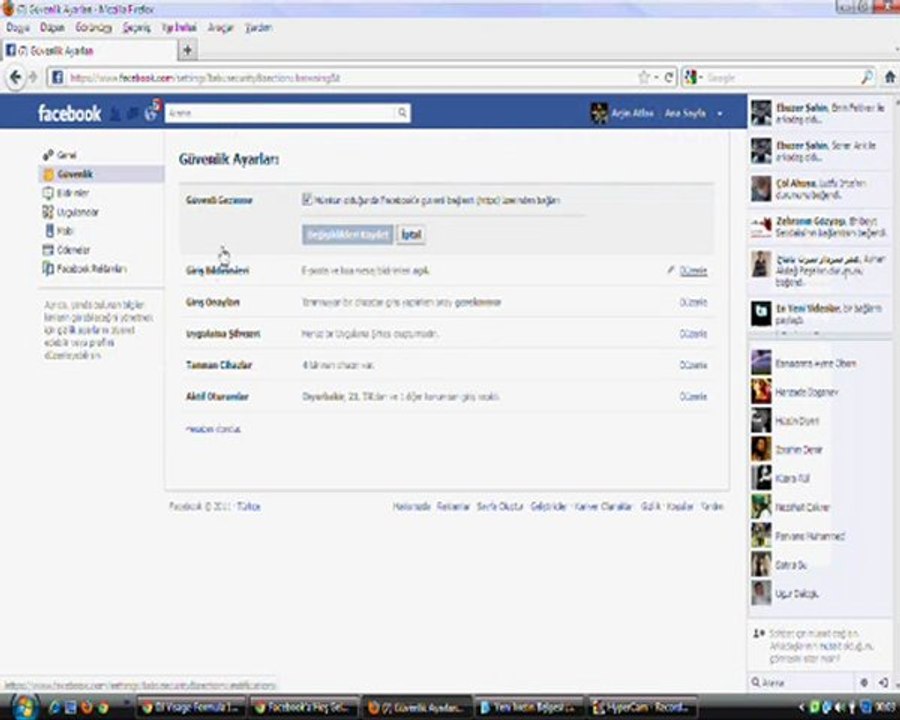Select Güvenlik in the left sidebar
The height and width of the screenshot is (720, 900).
[101, 174]
